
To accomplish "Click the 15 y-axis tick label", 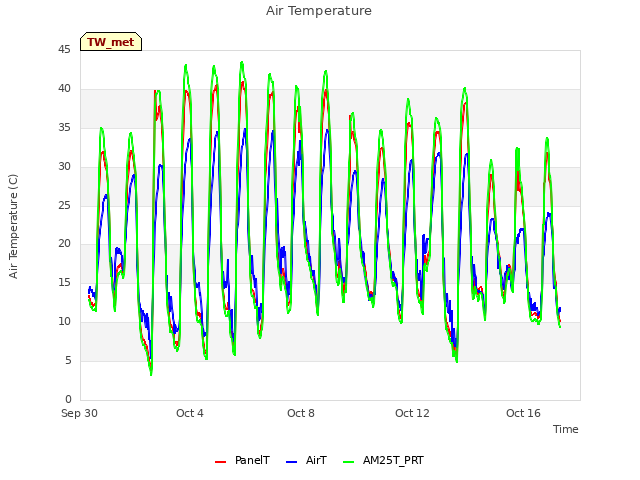I will (x=64, y=282).
